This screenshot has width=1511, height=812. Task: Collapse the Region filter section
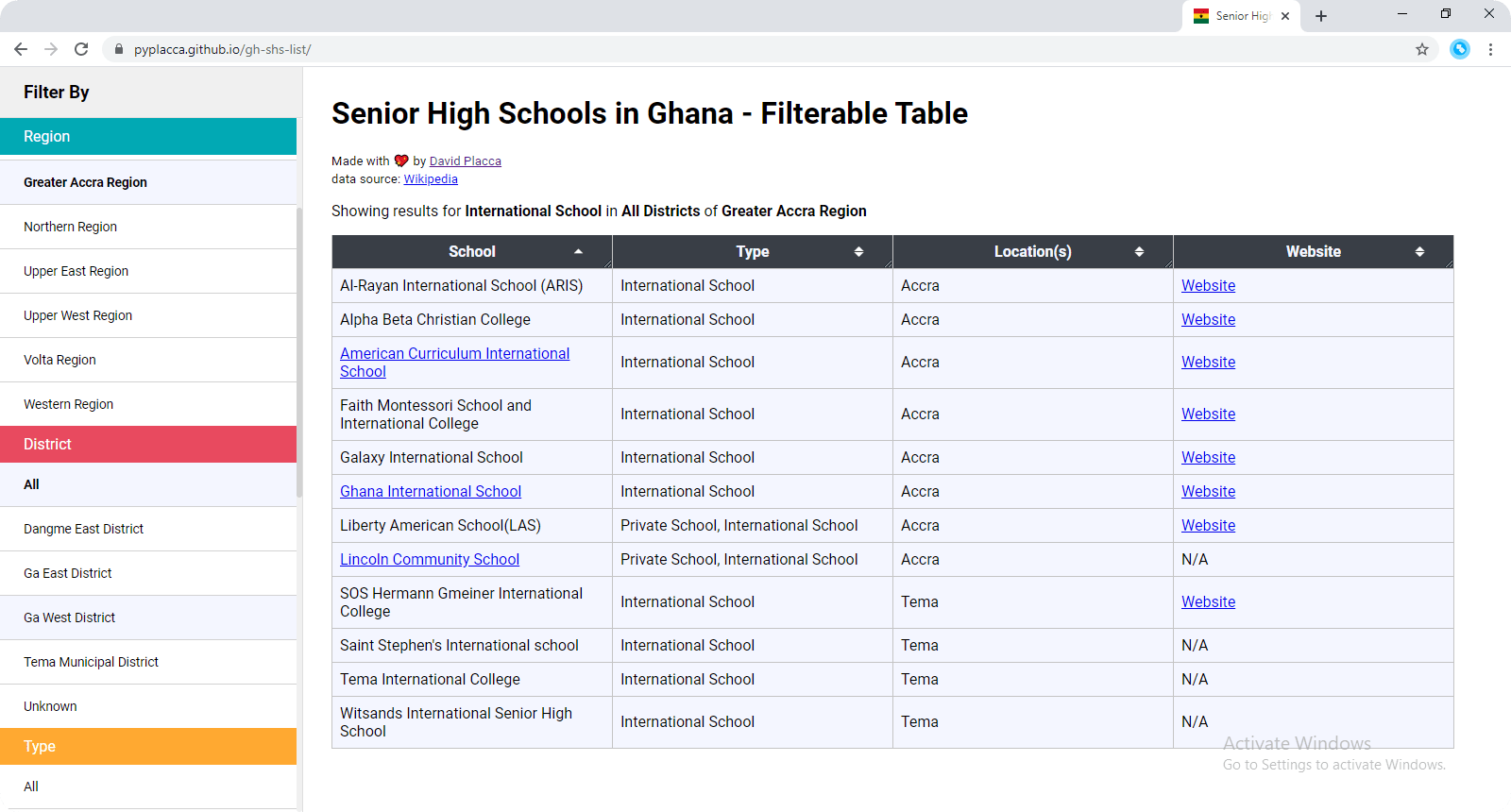click(148, 136)
